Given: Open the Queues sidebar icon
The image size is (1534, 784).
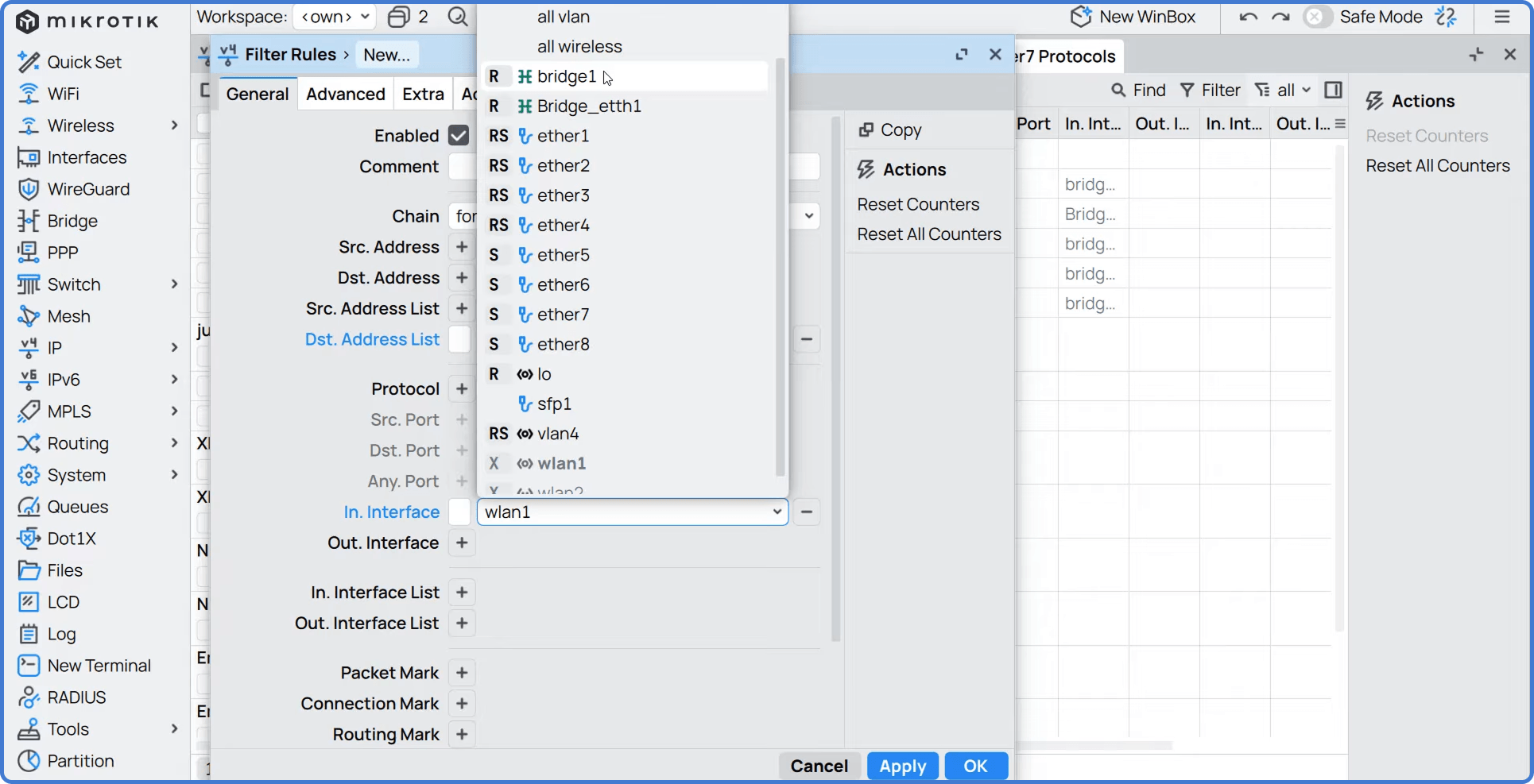Looking at the screenshot, I should 29,507.
